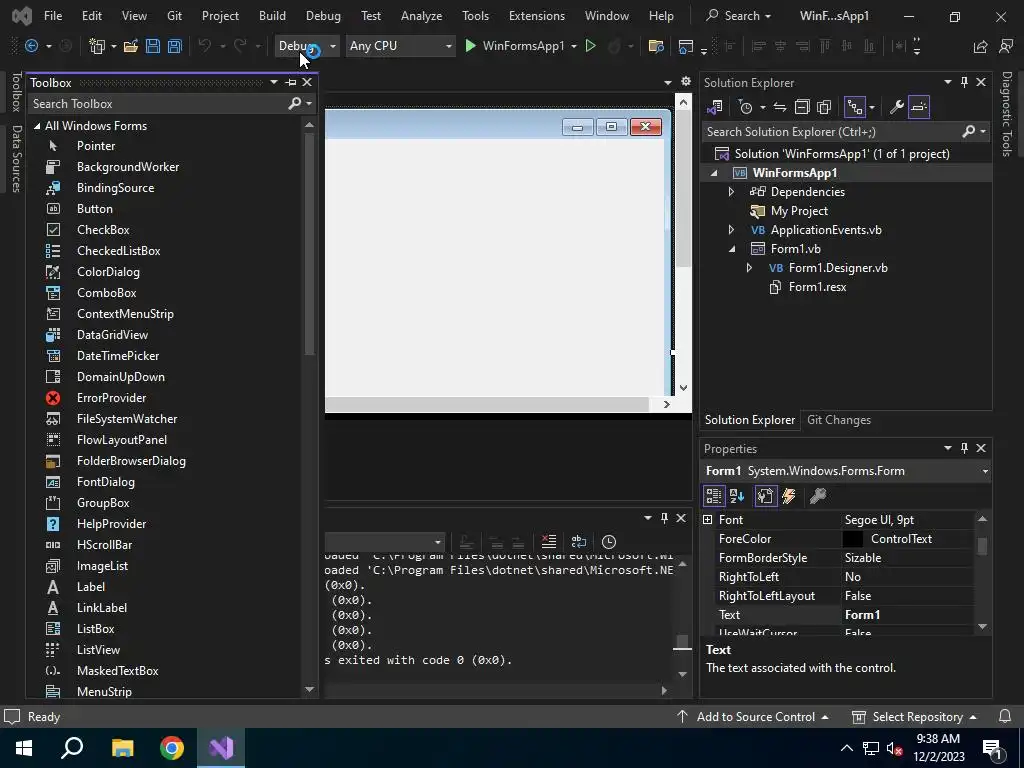
Task: Open File Explorer from the taskbar
Action: (x=122, y=748)
